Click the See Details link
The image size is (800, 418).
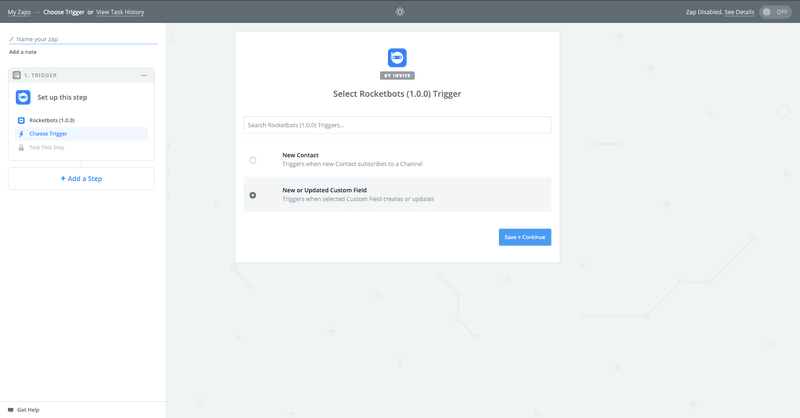tap(739, 12)
